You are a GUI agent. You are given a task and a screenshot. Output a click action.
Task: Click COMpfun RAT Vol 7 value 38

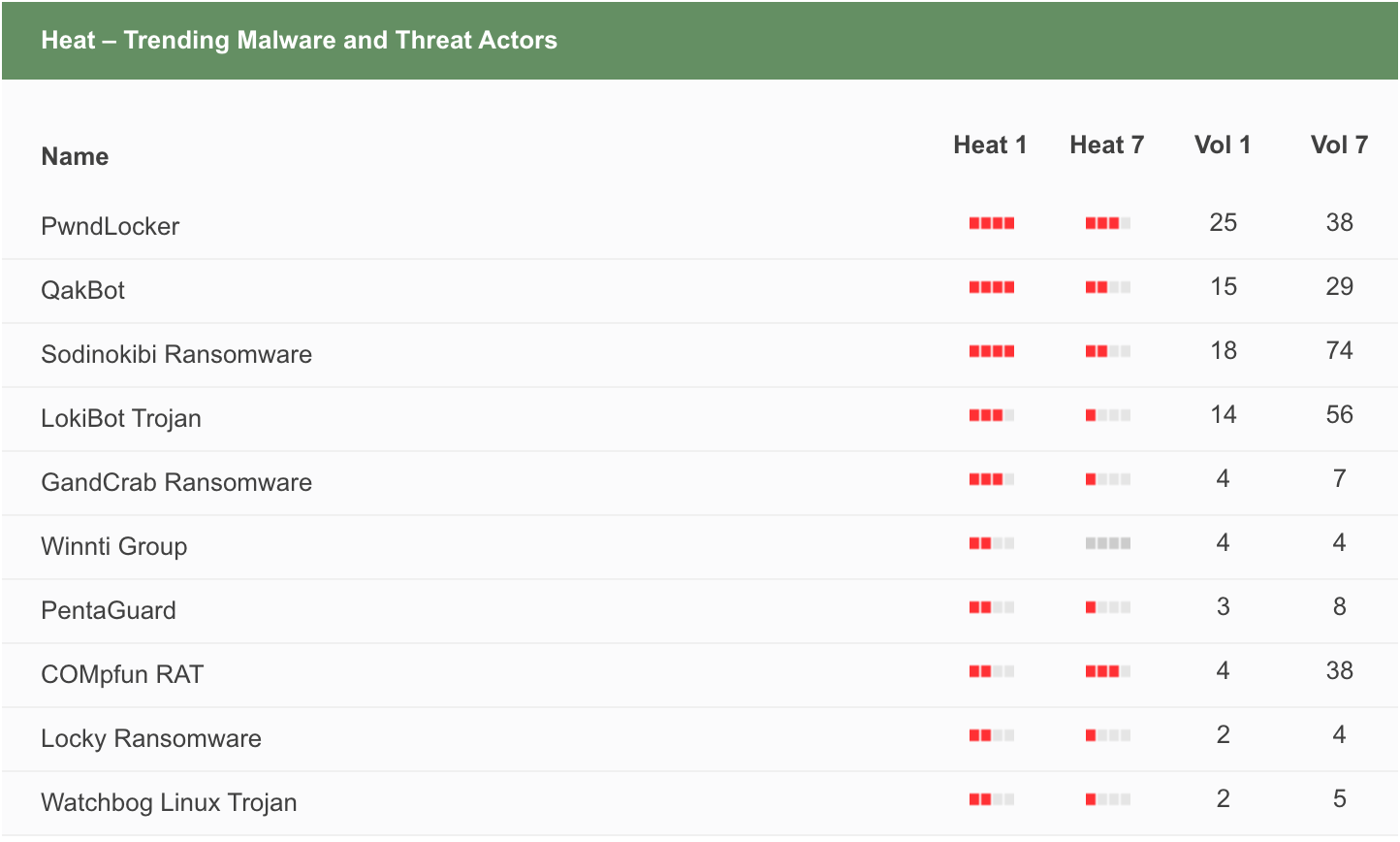(1340, 670)
